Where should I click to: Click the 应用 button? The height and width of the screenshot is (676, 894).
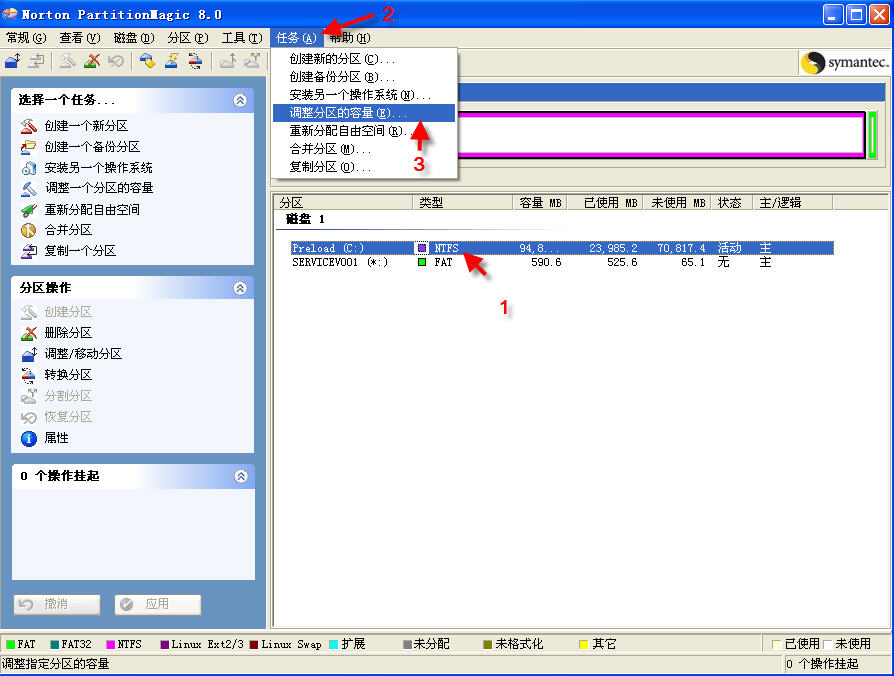(158, 604)
